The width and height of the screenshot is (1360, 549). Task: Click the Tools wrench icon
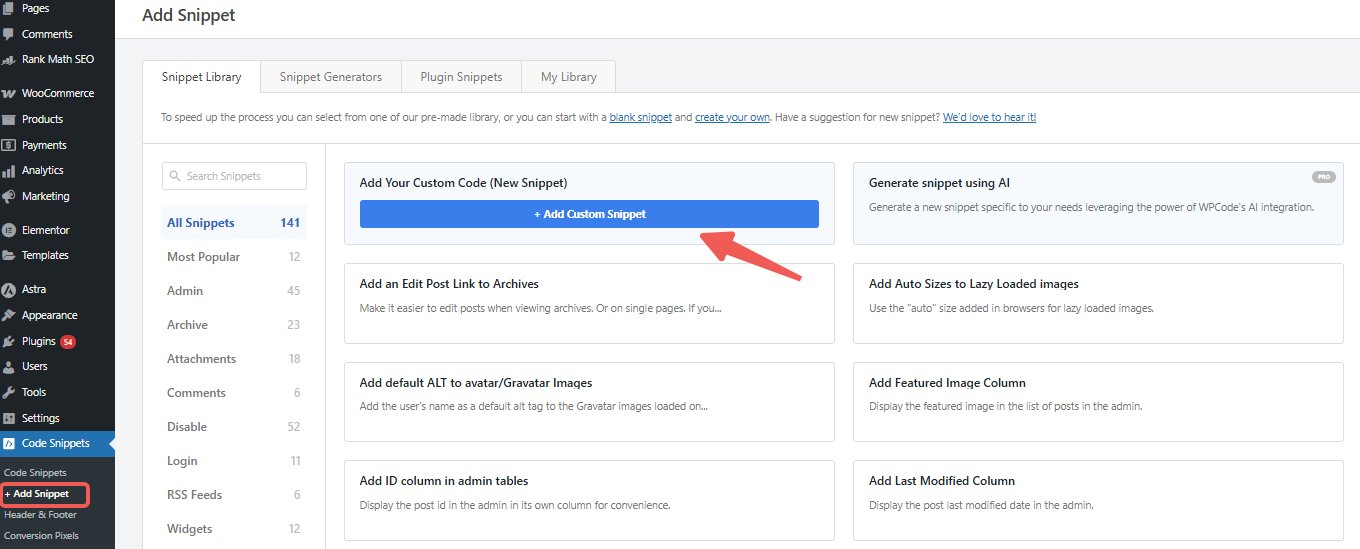pyautogui.click(x=9, y=392)
